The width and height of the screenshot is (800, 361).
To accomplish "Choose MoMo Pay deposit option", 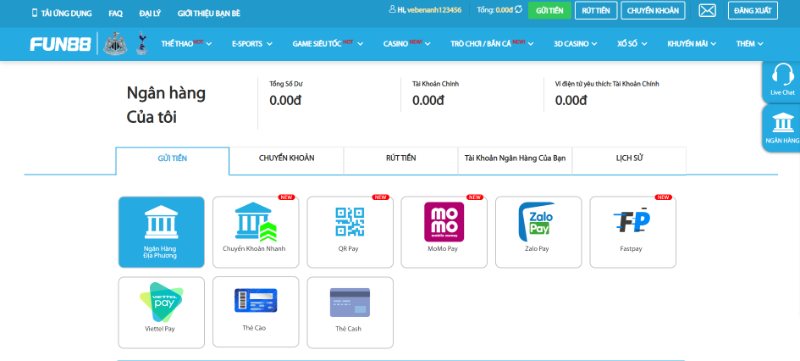I will click(444, 232).
